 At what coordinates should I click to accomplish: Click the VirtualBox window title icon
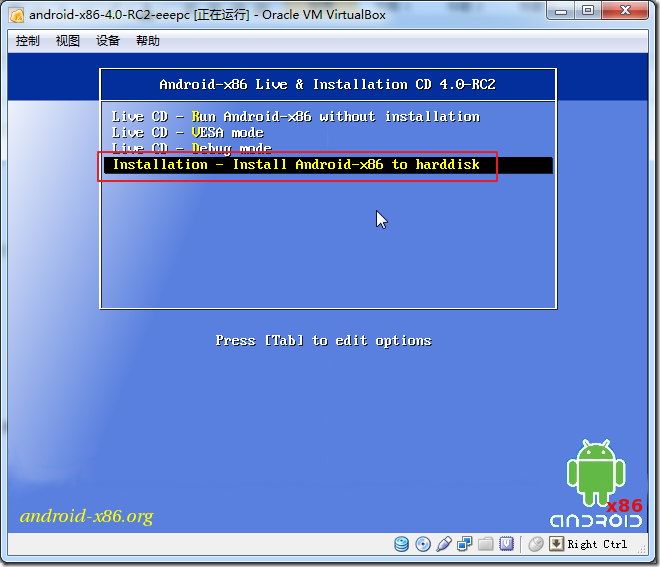click(16, 15)
